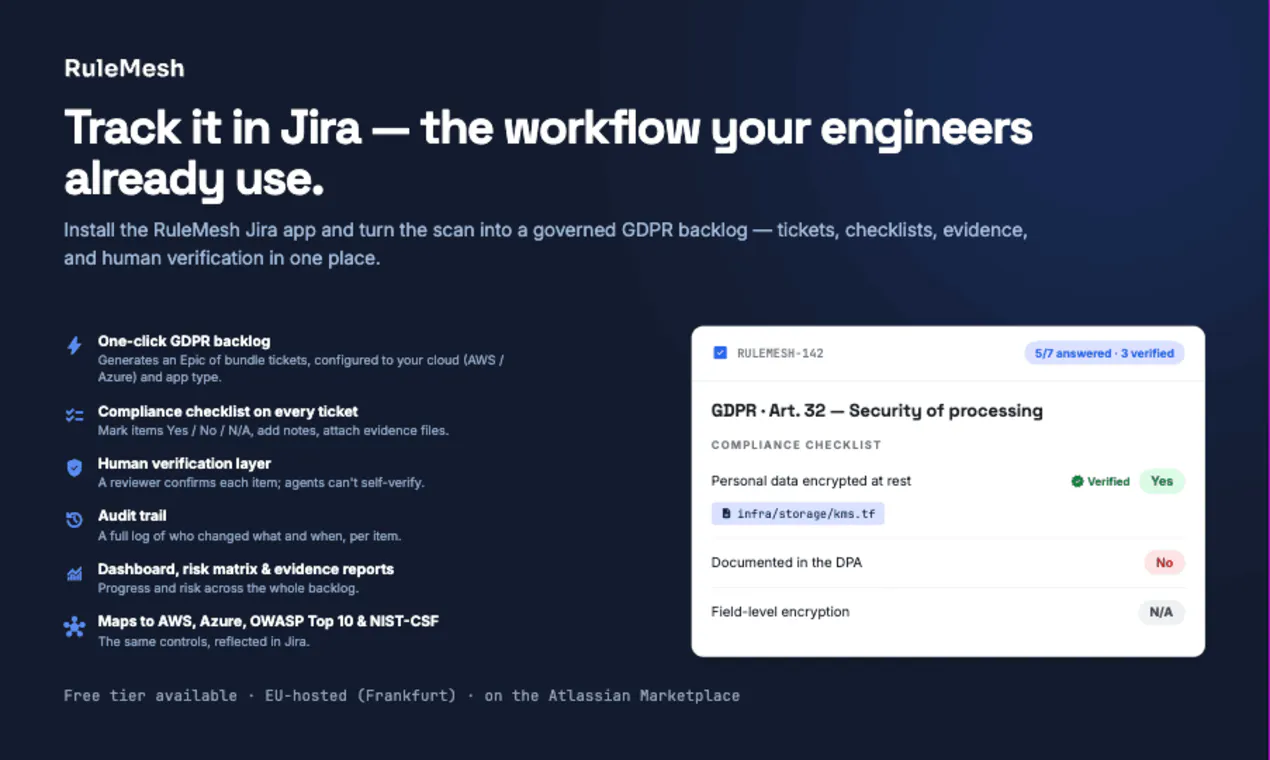Screen dimensions: 1270x760
Task: Click the file icon in the infra/storage/kms.tf chip
Action: [726, 514]
